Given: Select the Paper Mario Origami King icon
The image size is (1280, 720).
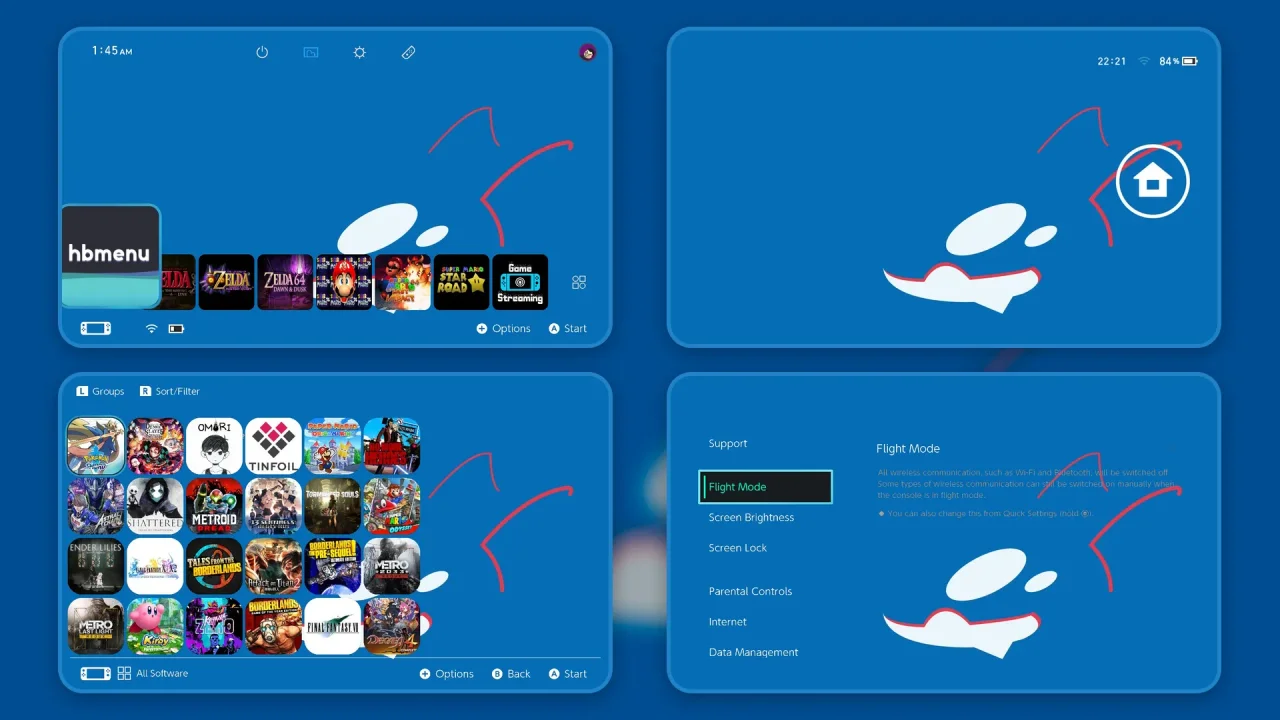Looking at the screenshot, I should 332,446.
